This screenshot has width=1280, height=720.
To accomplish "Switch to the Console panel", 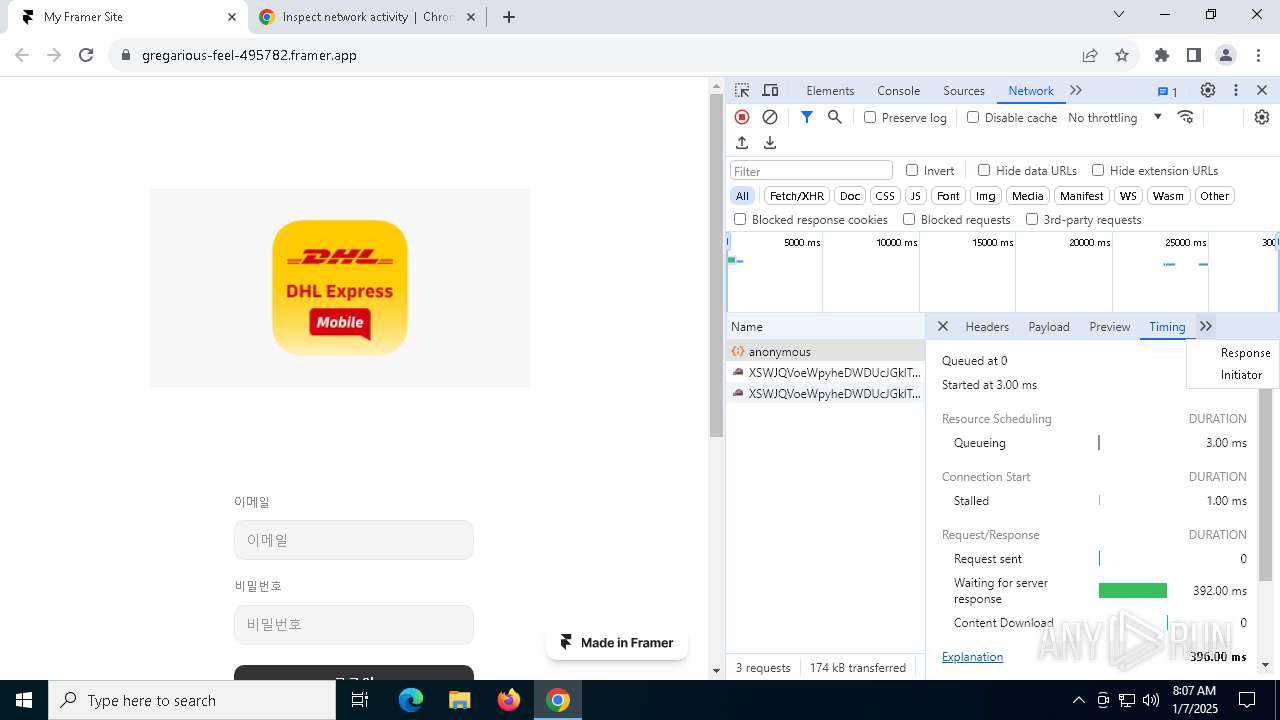I will tap(898, 90).
